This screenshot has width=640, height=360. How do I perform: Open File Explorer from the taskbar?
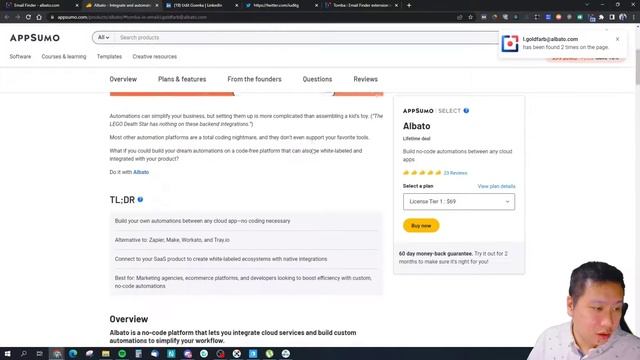tap(106, 354)
